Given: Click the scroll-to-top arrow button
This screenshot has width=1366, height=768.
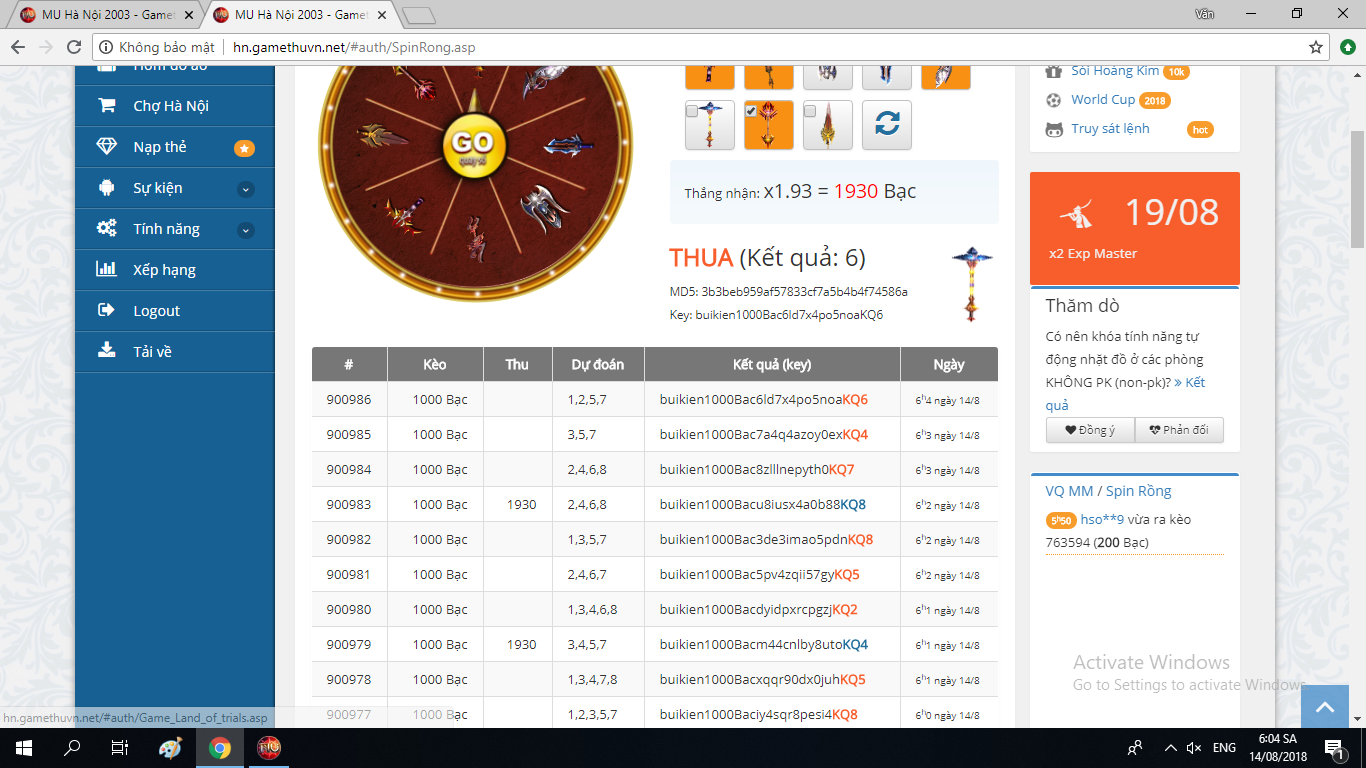Looking at the screenshot, I should coord(1325,707).
